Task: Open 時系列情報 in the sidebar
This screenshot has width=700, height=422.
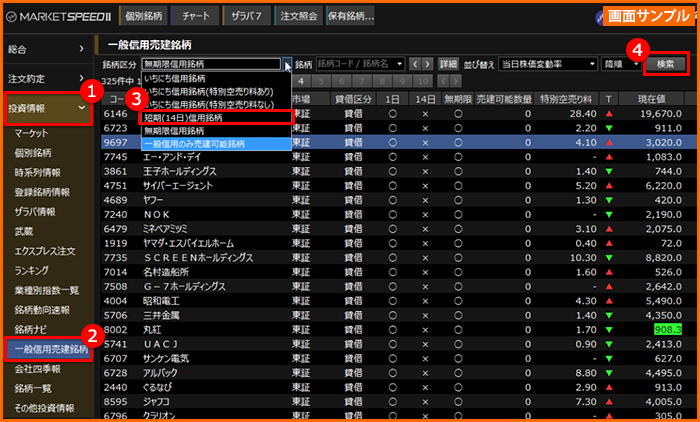Action: click(x=38, y=172)
